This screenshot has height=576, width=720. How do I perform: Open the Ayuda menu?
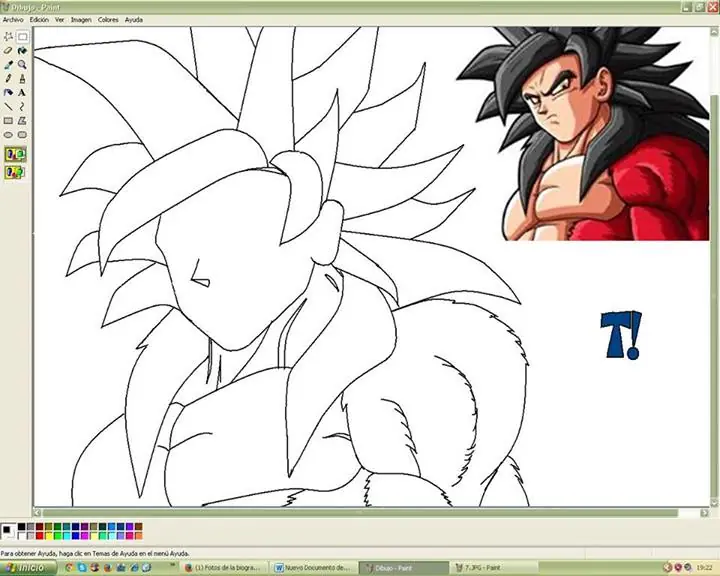coord(134,20)
